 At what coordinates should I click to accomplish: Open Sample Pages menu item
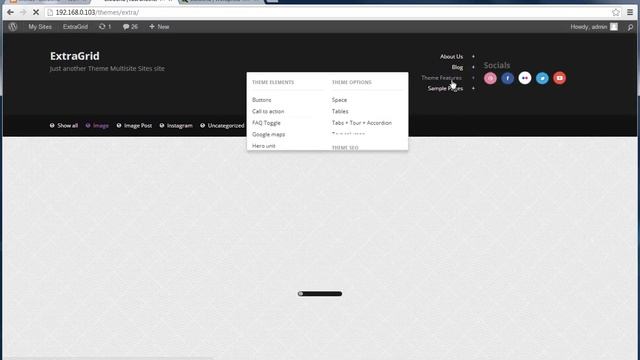(445, 89)
